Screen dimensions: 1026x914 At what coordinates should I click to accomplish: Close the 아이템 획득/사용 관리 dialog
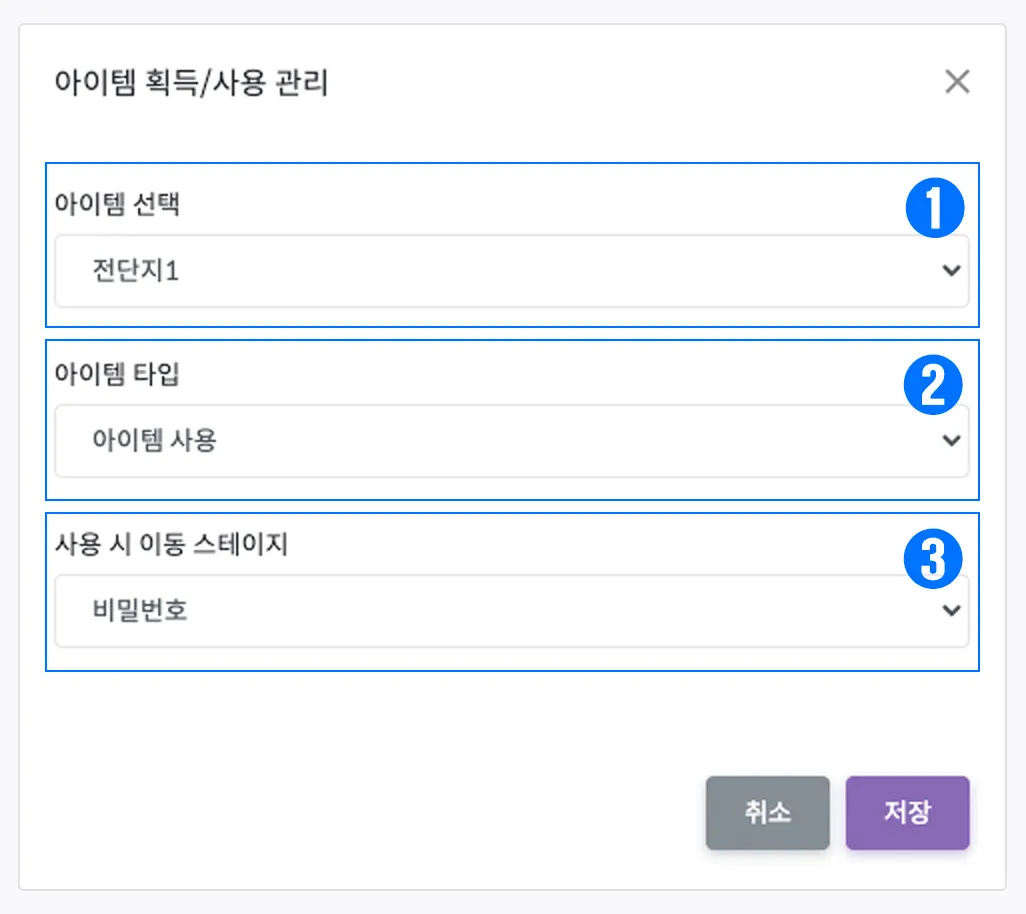[957, 82]
